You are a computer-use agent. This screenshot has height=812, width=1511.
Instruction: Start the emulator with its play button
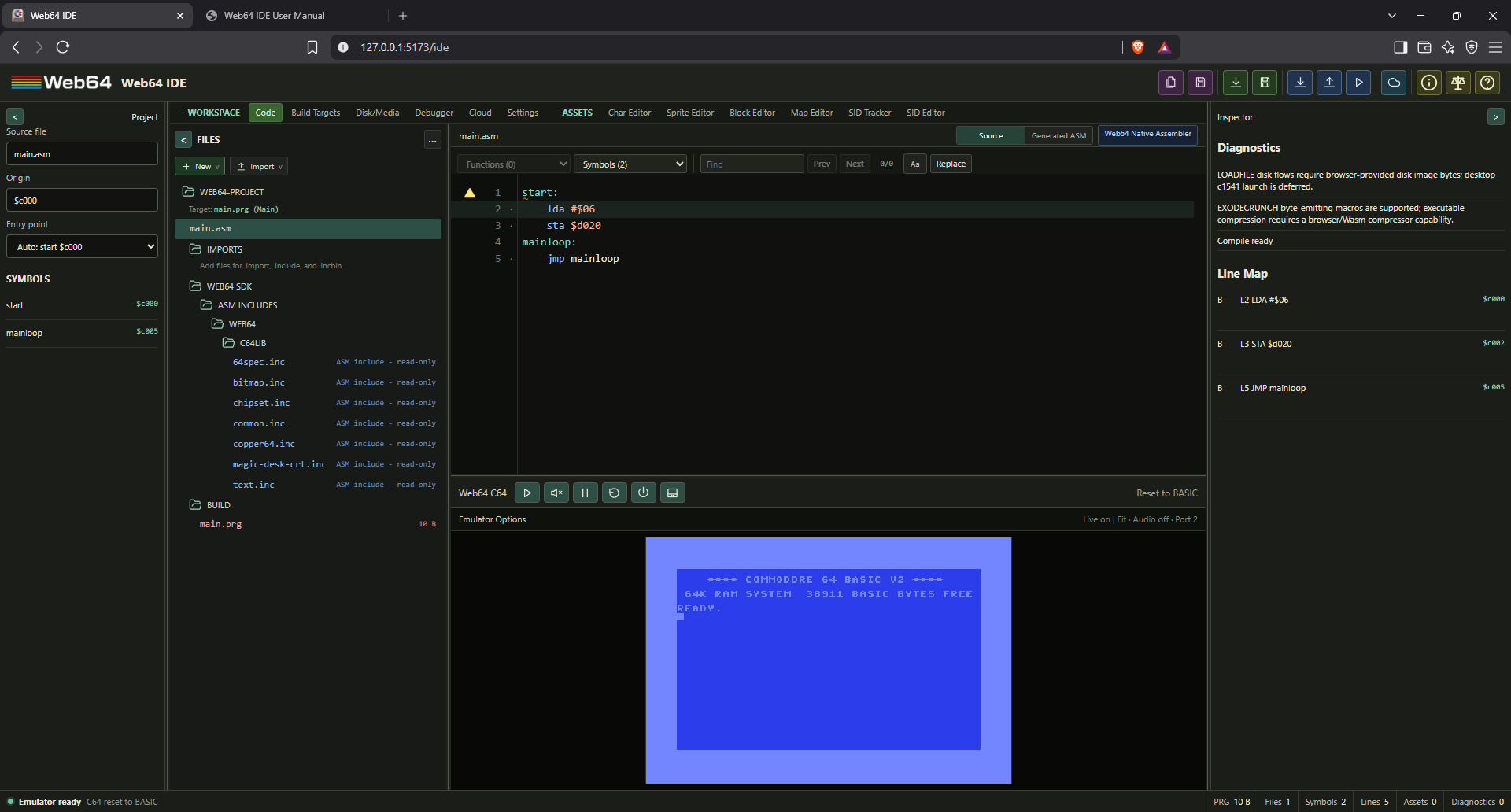527,493
